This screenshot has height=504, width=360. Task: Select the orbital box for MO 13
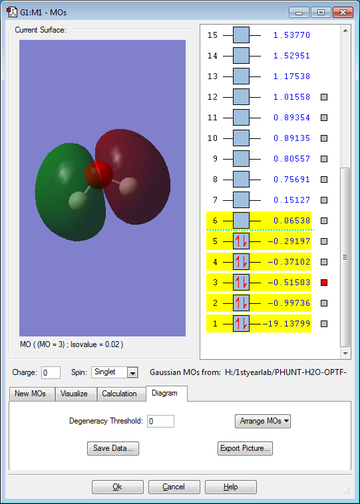(241, 76)
